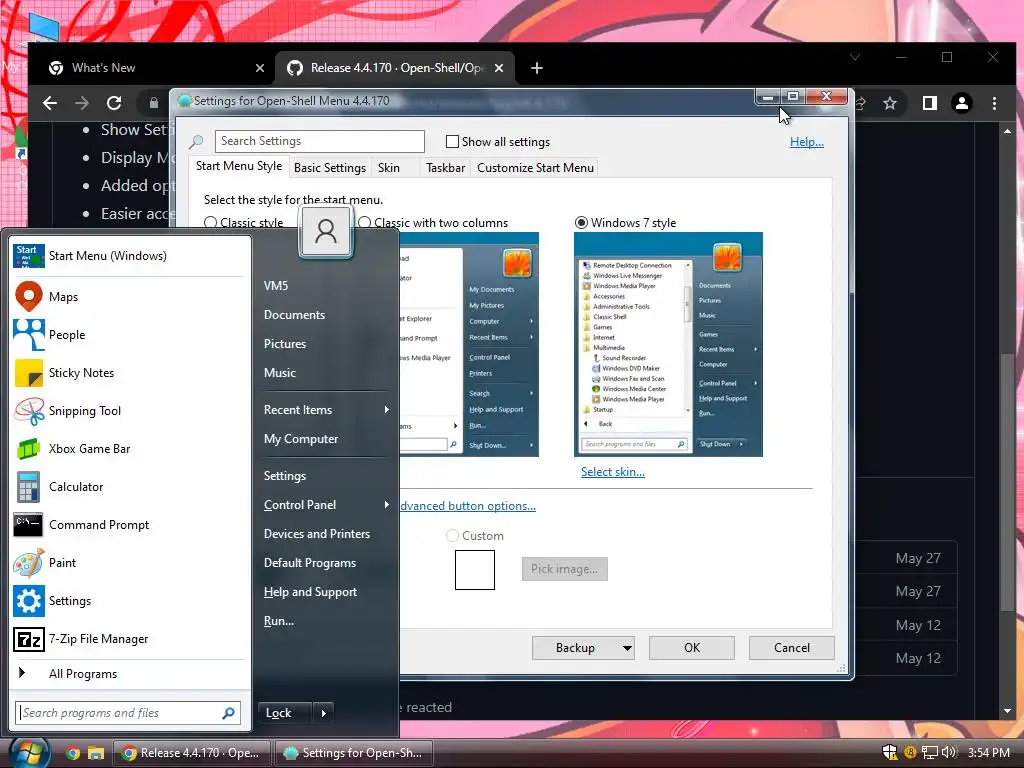
Task: Open Settings for Open-Shell taskbar button
Action: tap(355, 753)
